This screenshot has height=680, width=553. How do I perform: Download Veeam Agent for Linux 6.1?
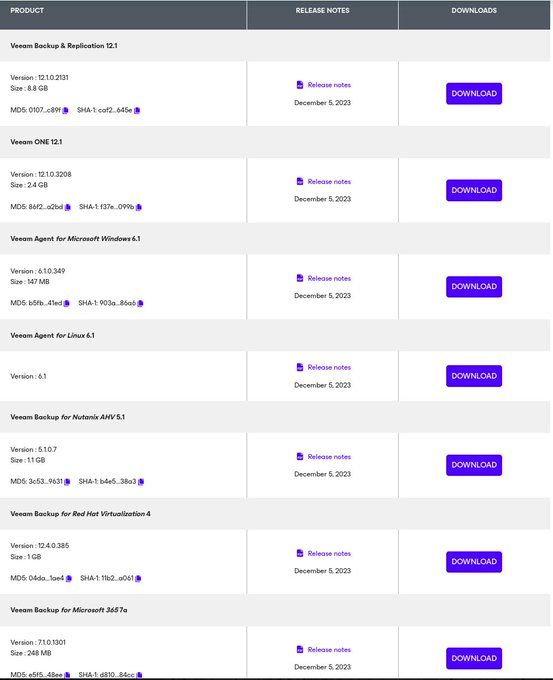coord(474,376)
